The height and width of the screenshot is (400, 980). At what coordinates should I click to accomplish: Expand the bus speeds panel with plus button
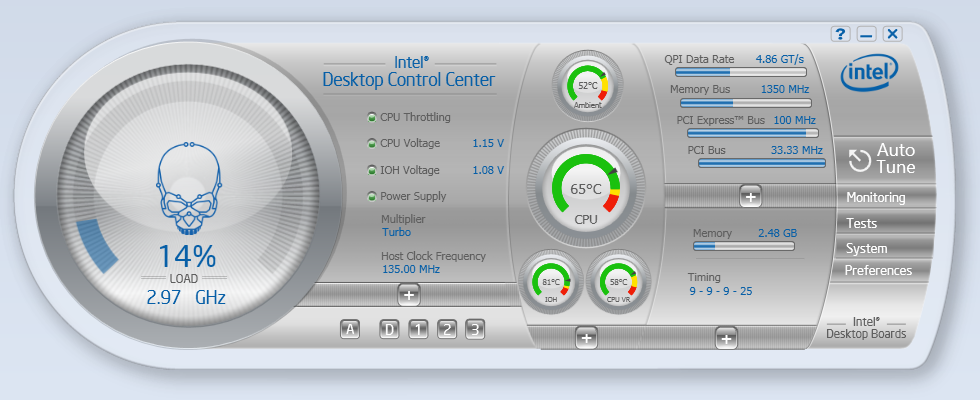[751, 196]
